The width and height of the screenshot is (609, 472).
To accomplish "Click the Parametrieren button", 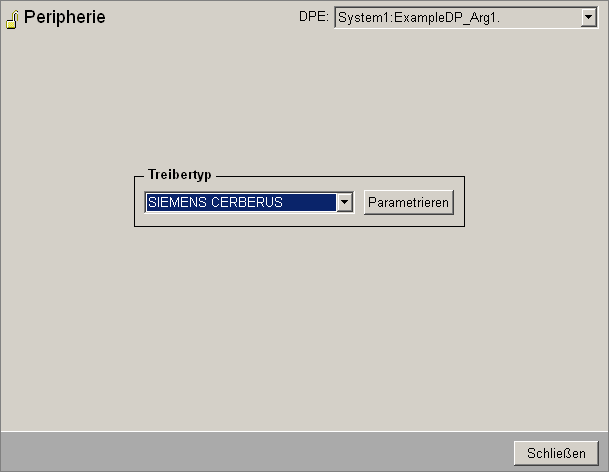I will pos(409,202).
